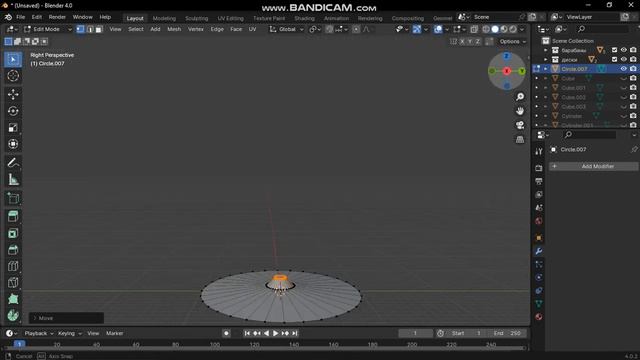The image size is (640, 360).
Task: Pick the Scale tool in toolbar
Action: [13, 127]
